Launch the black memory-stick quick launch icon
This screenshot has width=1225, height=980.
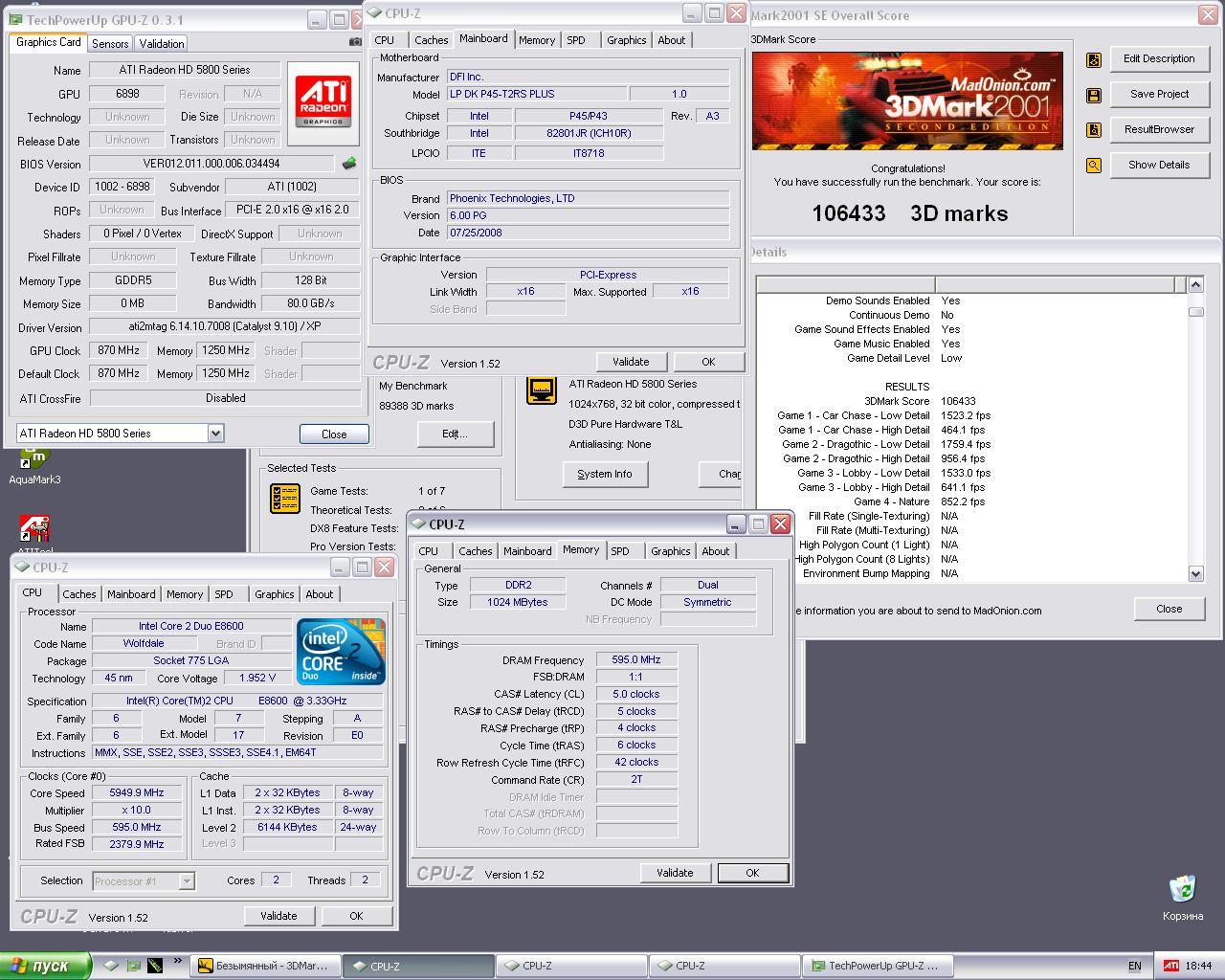154,966
